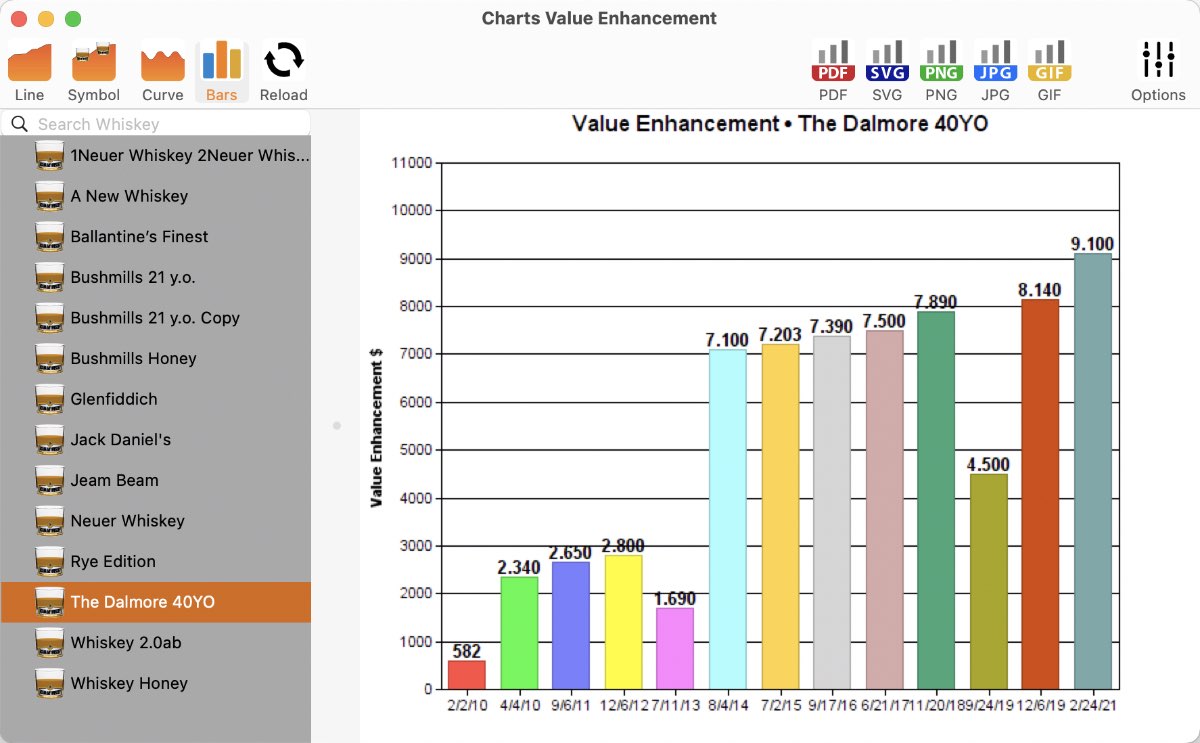Viewport: 1200px width, 743px height.
Task: Export chart as GIF
Action: pos(1049,72)
